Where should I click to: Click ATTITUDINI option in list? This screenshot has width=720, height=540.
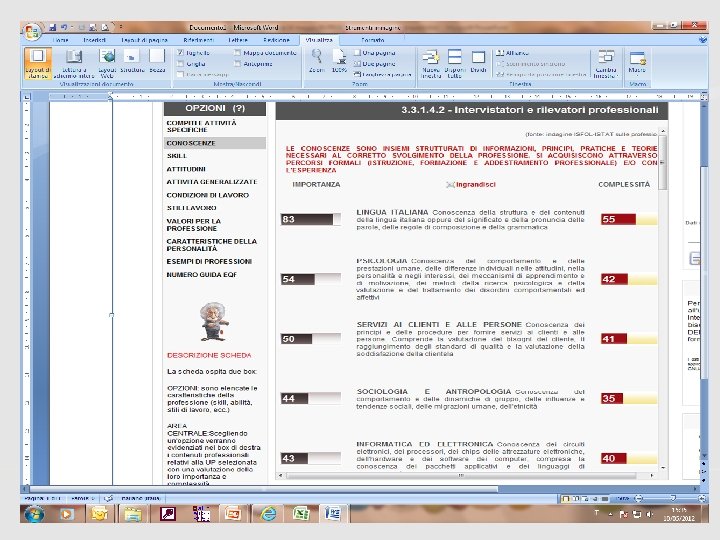click(186, 169)
